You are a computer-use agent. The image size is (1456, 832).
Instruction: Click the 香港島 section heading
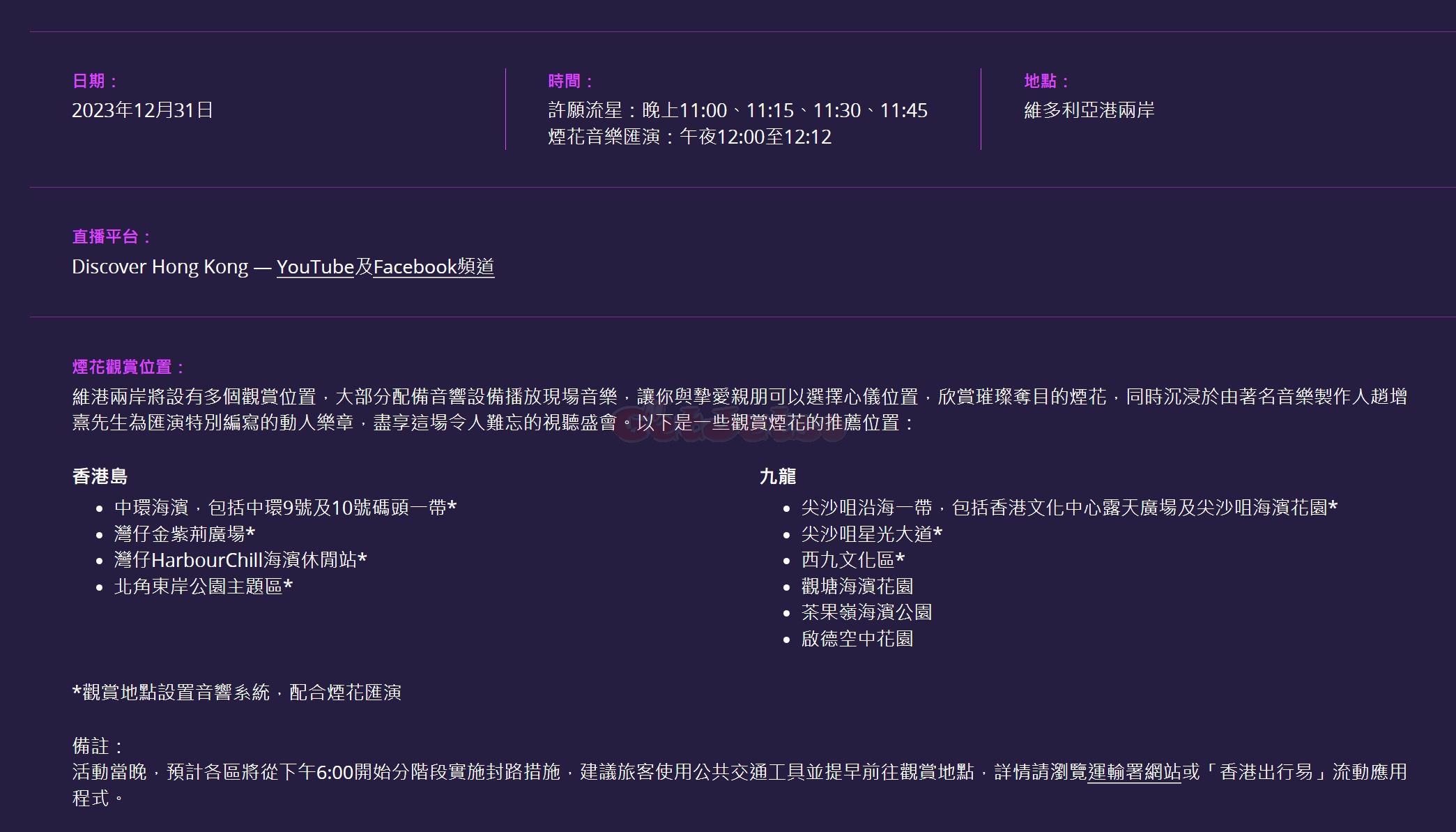coord(100,477)
